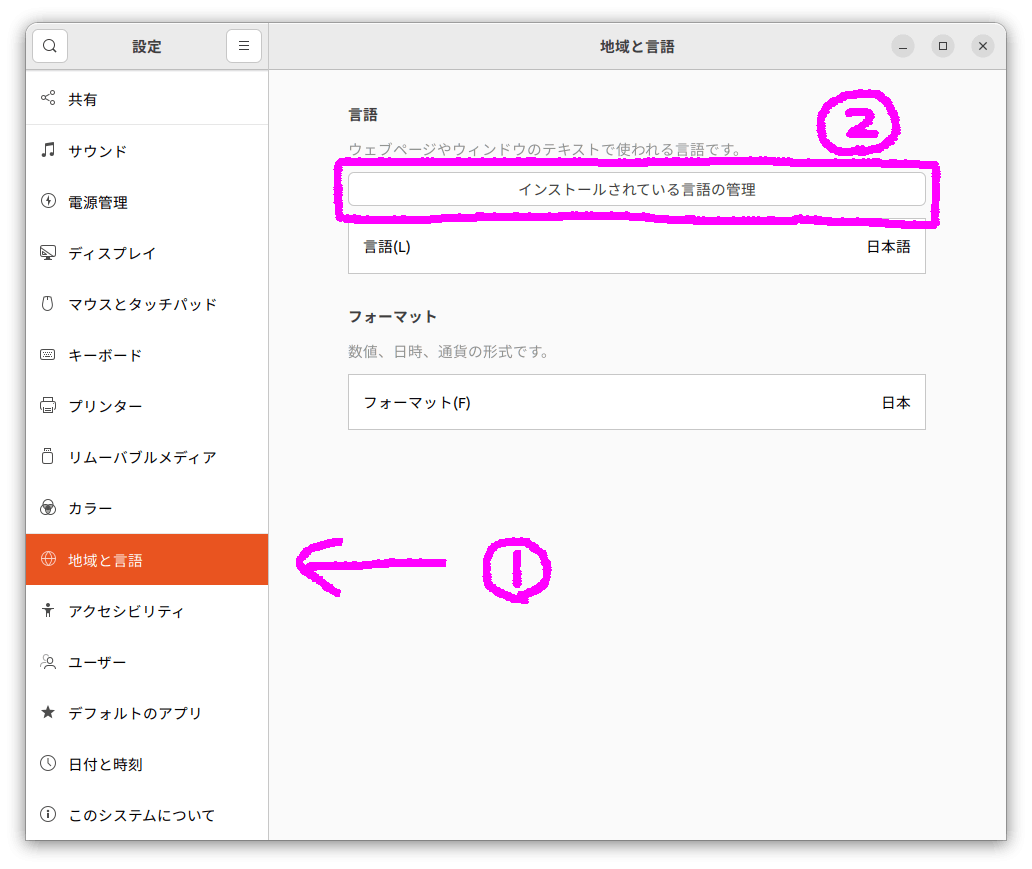Viewport: 1032px width, 869px height.
Task: Click the mouse icon beside マウスとタッチパッド
Action: [x=48, y=303]
